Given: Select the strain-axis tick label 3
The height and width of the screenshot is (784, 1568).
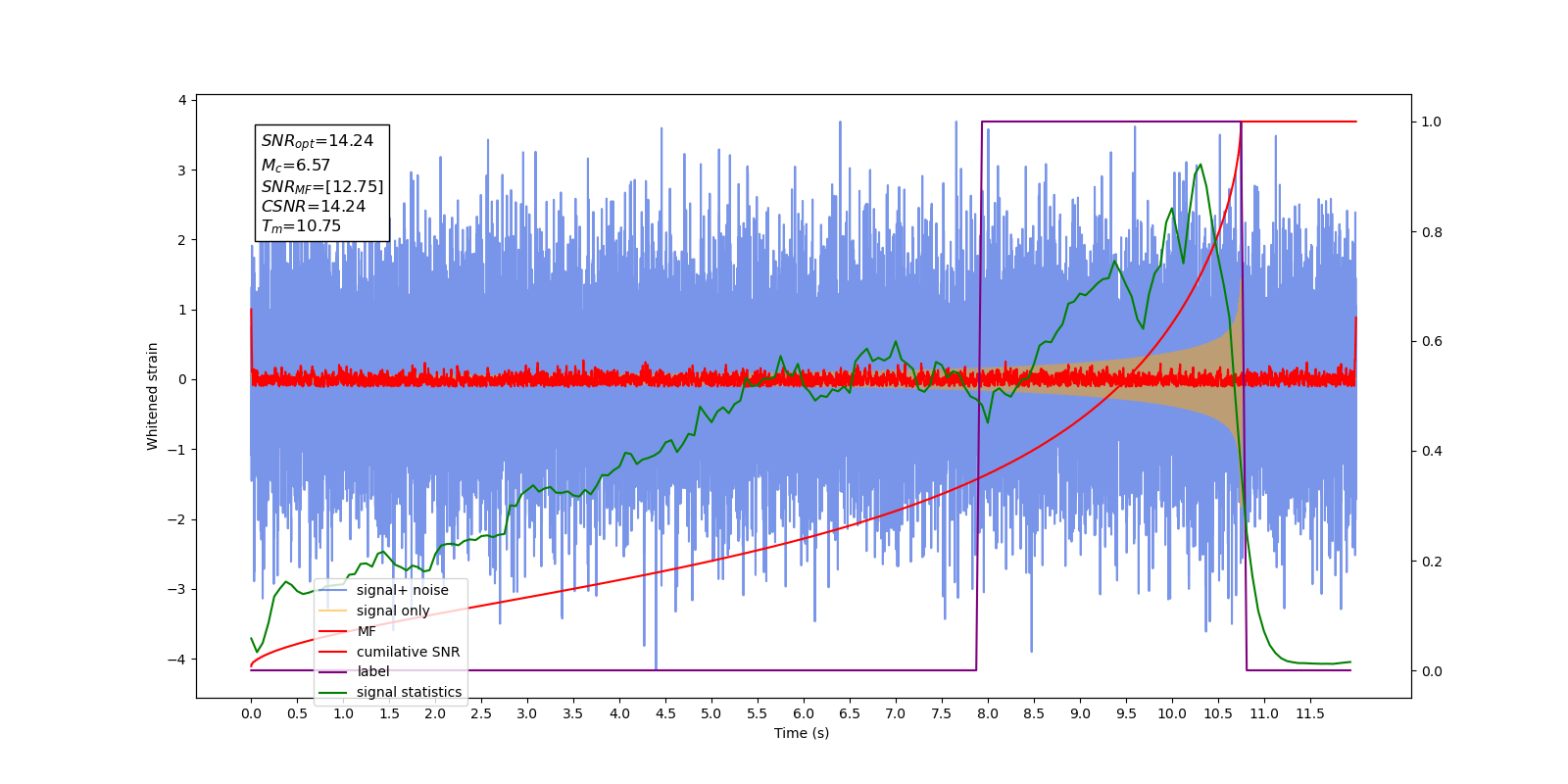Looking at the screenshot, I should [x=182, y=171].
